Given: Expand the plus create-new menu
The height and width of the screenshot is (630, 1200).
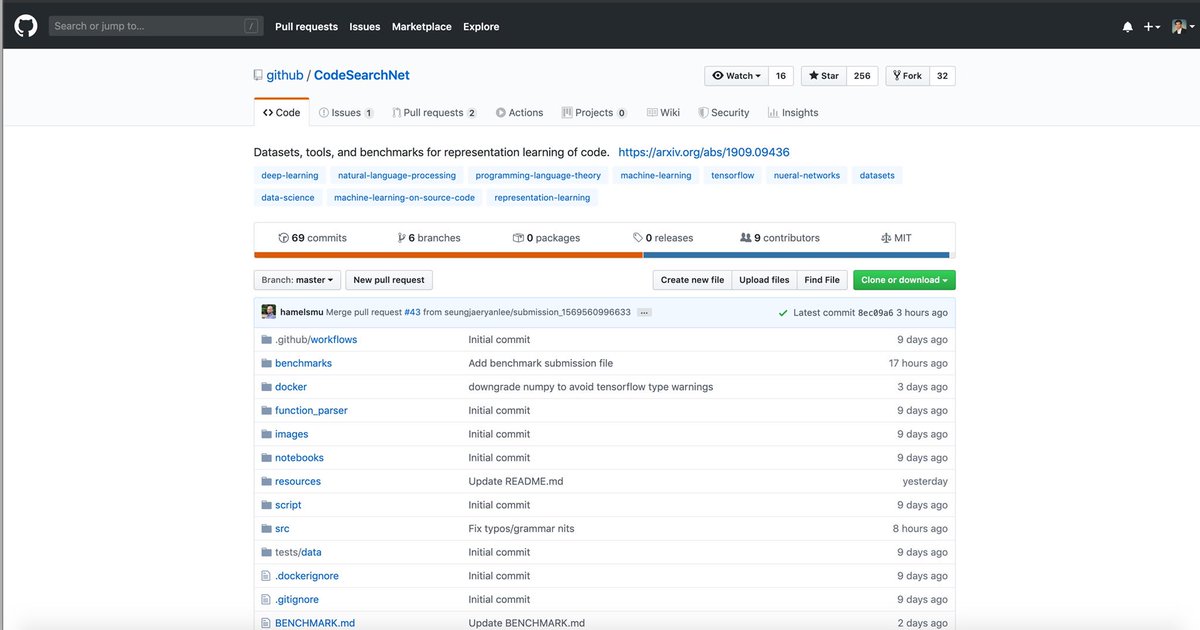Looking at the screenshot, I should (1152, 27).
